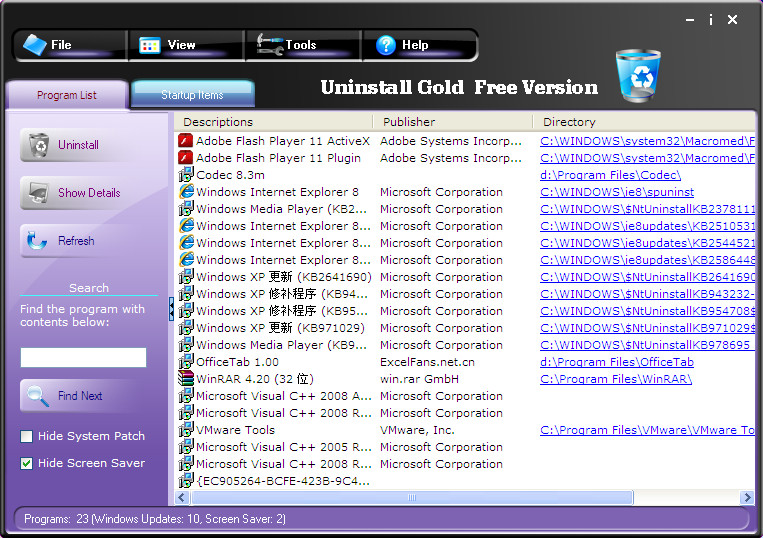763x538 pixels.
Task: Open the Help menu
Action: pos(419,45)
